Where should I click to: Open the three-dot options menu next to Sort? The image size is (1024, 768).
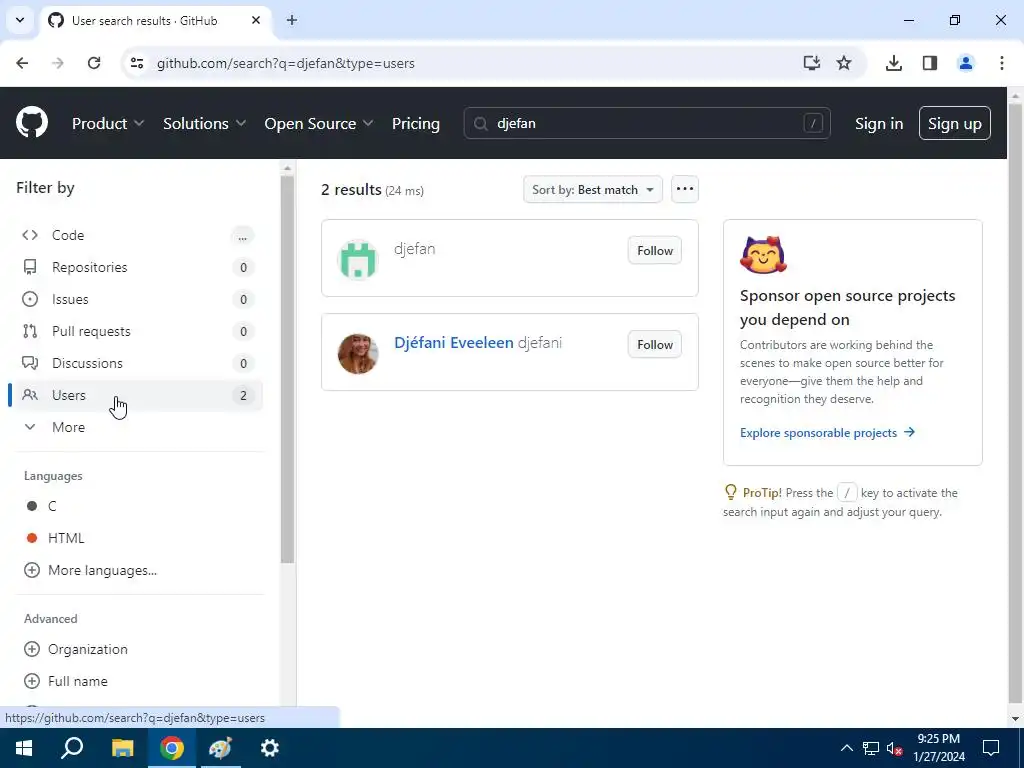[684, 189]
